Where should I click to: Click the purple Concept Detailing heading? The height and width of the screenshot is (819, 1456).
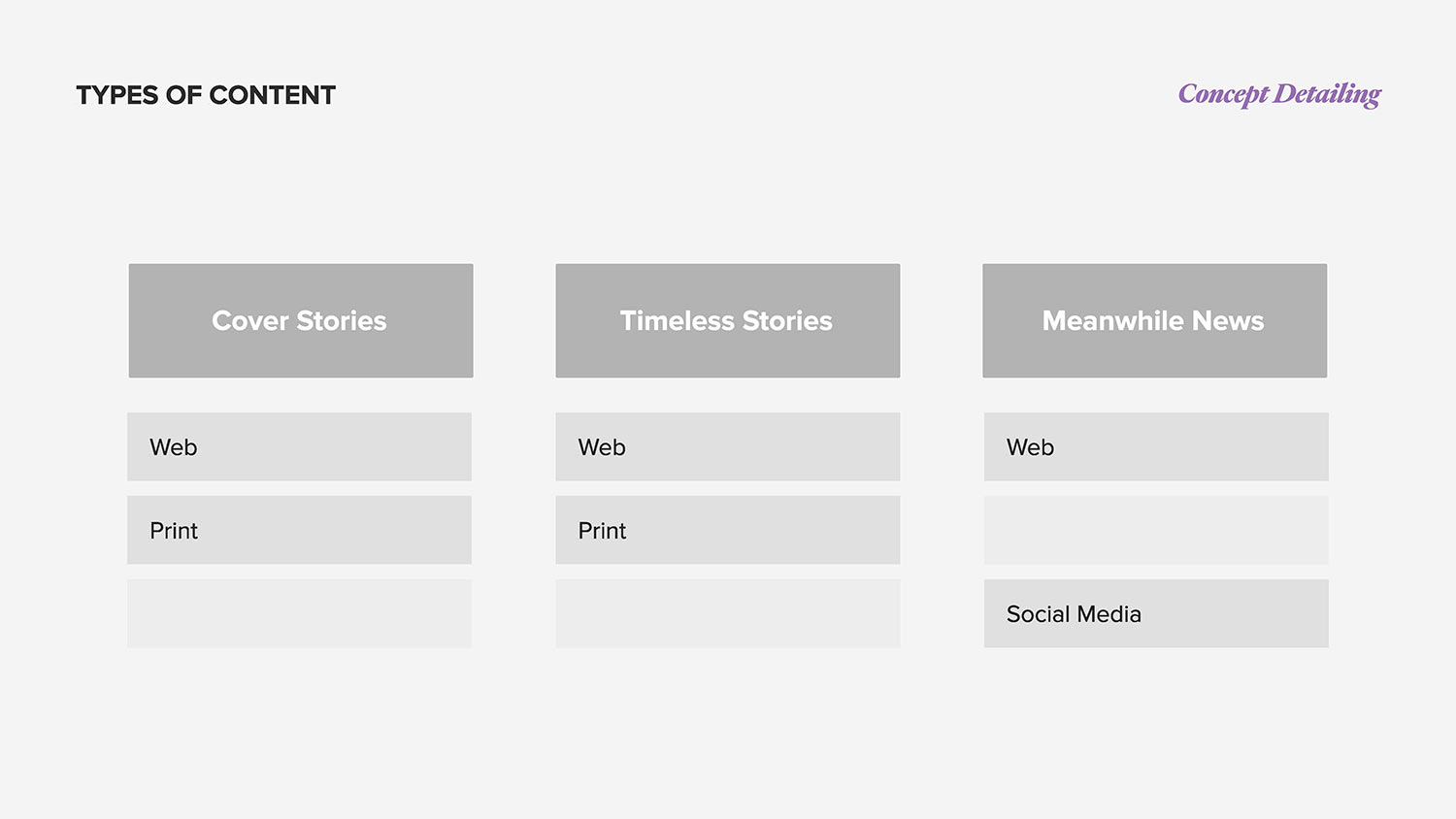click(x=1279, y=94)
